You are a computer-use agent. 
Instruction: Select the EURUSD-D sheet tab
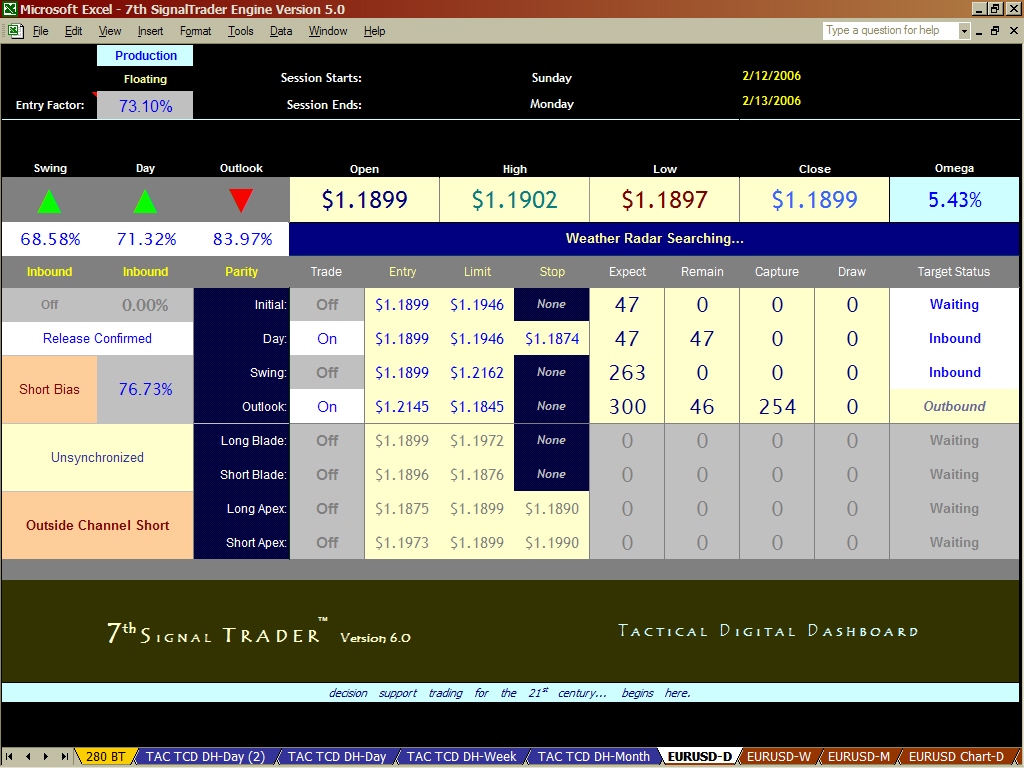pos(699,757)
